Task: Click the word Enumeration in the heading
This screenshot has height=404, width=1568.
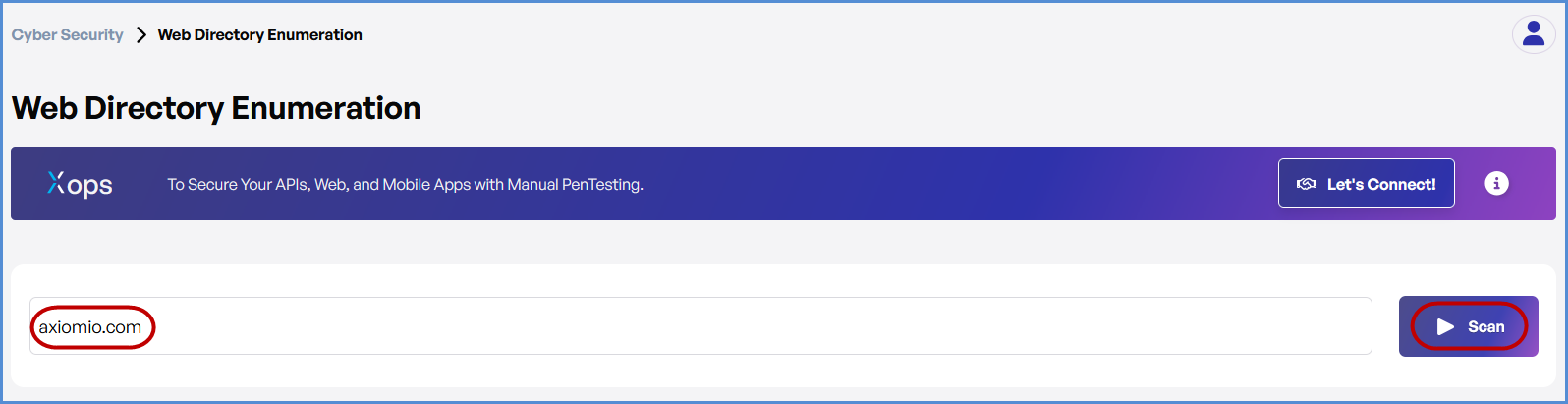Action: pyautogui.click(x=325, y=108)
